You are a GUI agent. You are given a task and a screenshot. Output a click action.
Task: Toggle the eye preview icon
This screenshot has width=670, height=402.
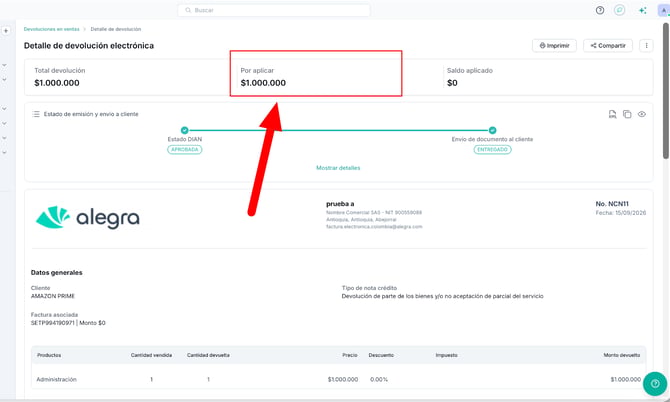(x=642, y=114)
